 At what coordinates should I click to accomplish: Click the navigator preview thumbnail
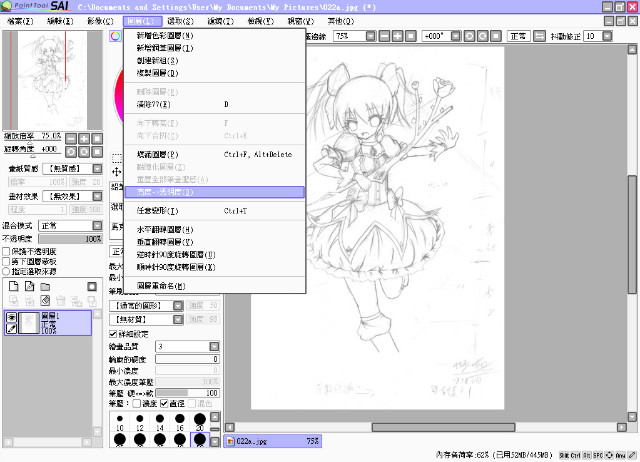tap(52, 80)
